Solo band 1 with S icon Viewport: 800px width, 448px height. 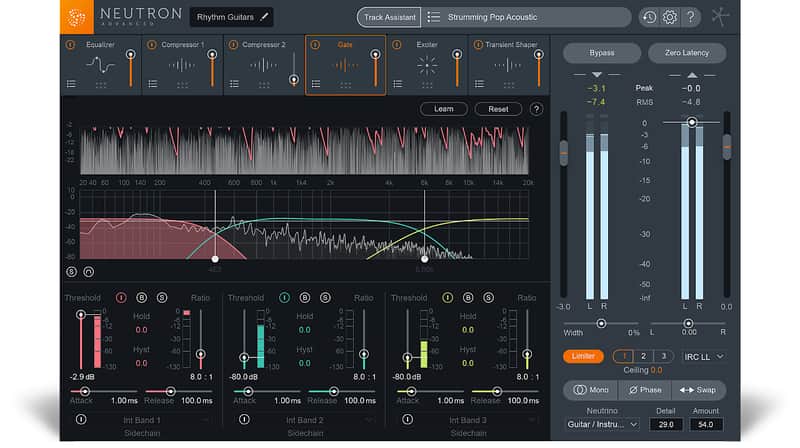[x=162, y=297]
